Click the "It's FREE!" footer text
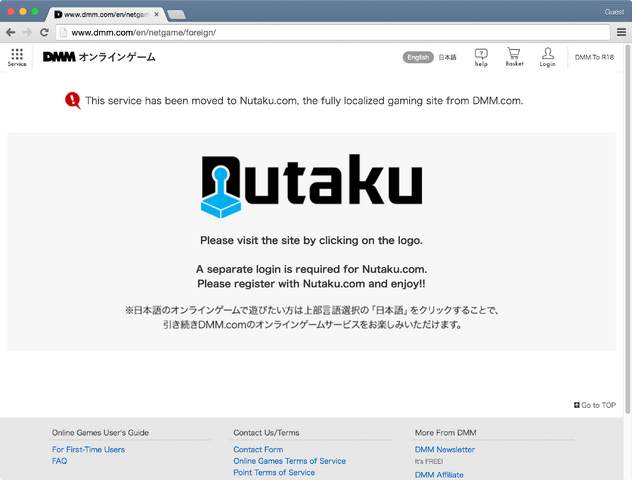 tap(429, 461)
